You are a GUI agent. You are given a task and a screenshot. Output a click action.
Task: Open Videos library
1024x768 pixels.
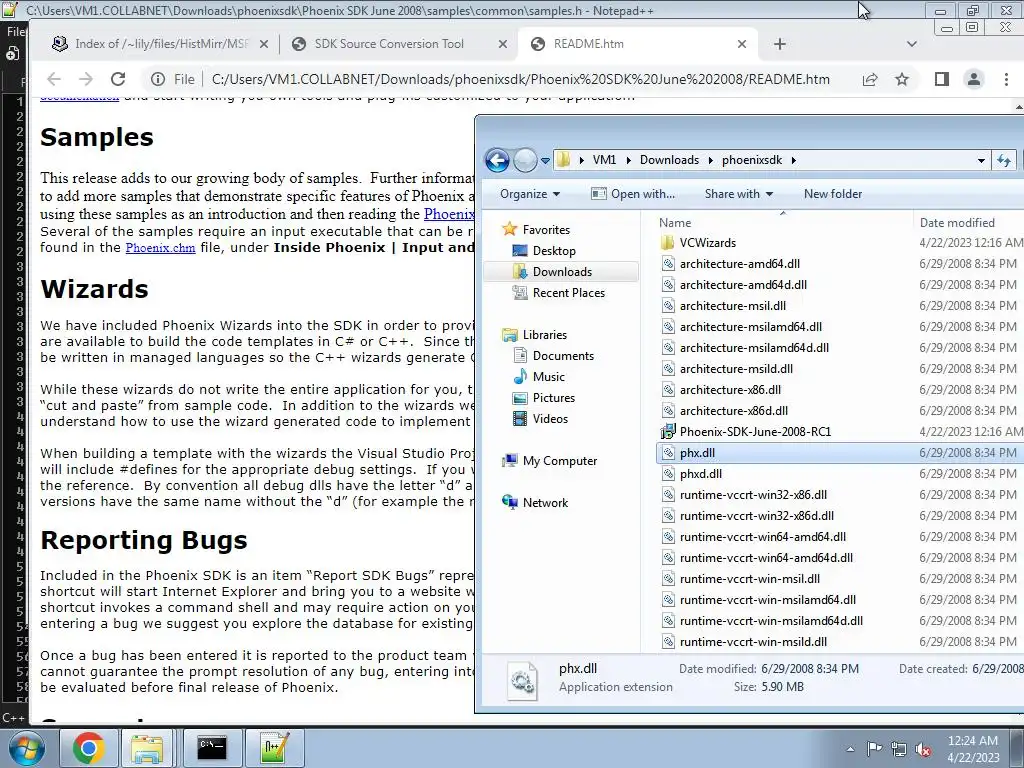tap(550, 419)
